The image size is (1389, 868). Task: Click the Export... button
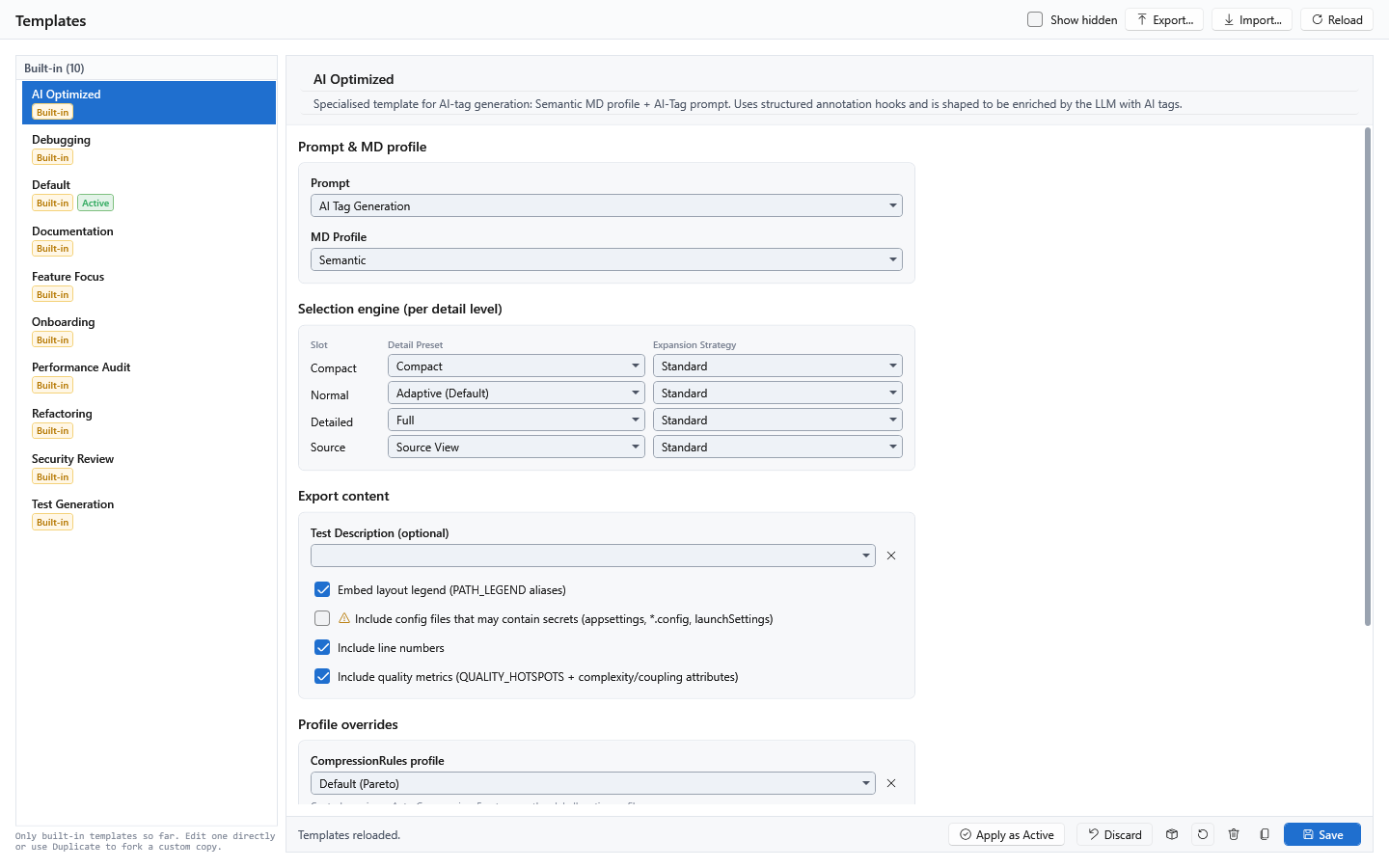tap(1164, 19)
